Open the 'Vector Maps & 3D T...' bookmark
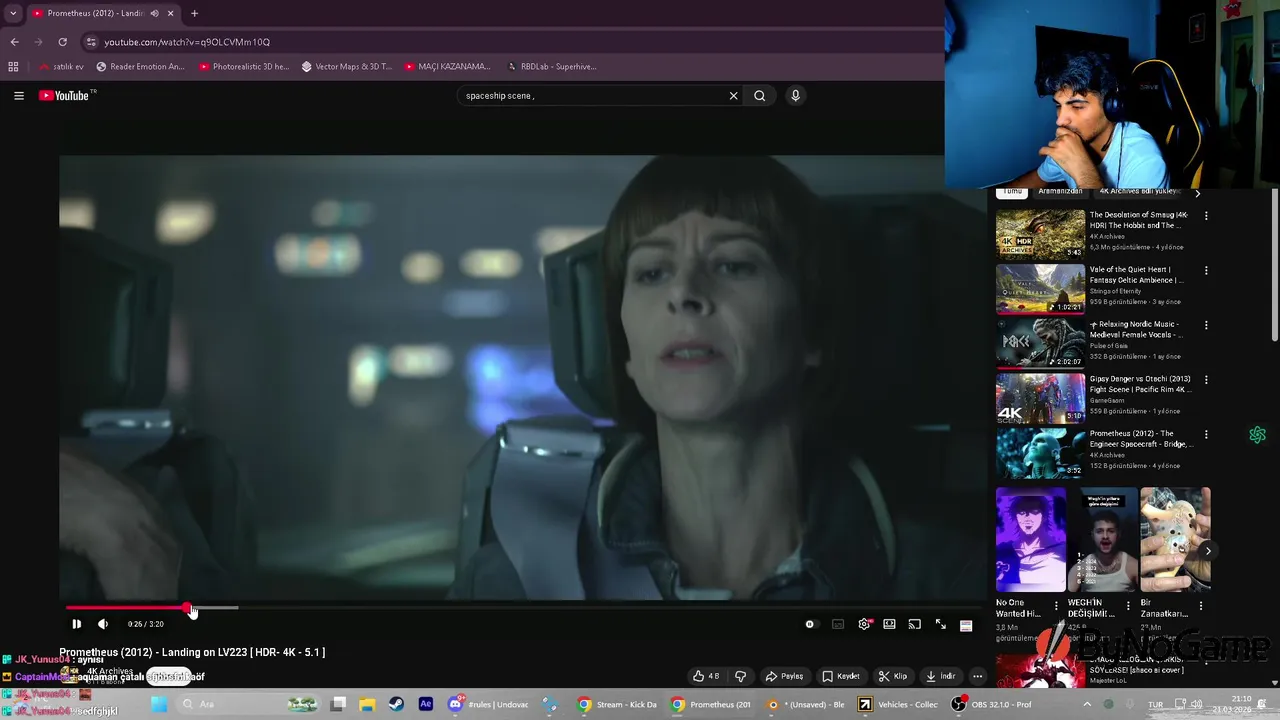The image size is (1280, 720). pyautogui.click(x=347, y=67)
